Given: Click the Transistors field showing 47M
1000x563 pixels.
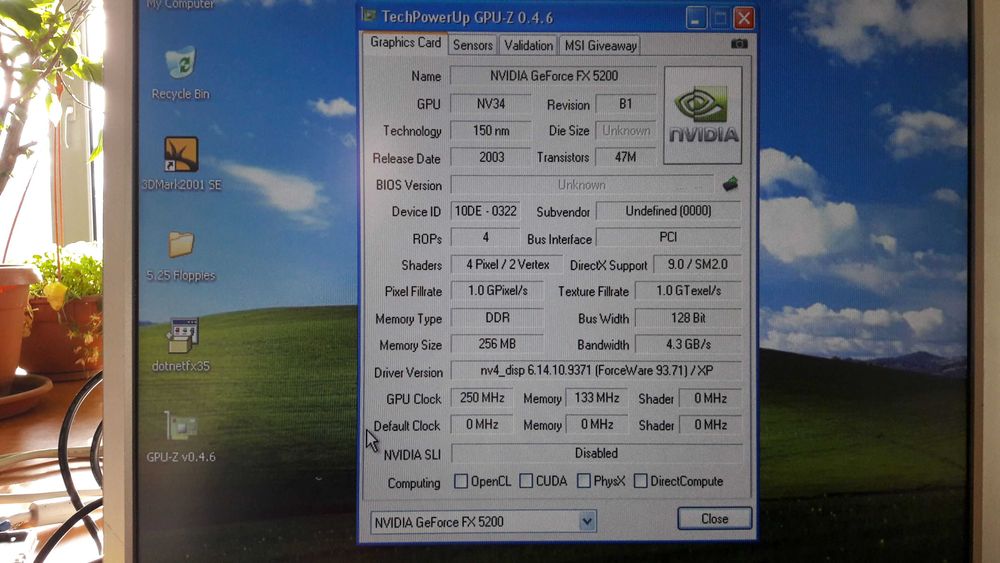Looking at the screenshot, I should 626,157.
